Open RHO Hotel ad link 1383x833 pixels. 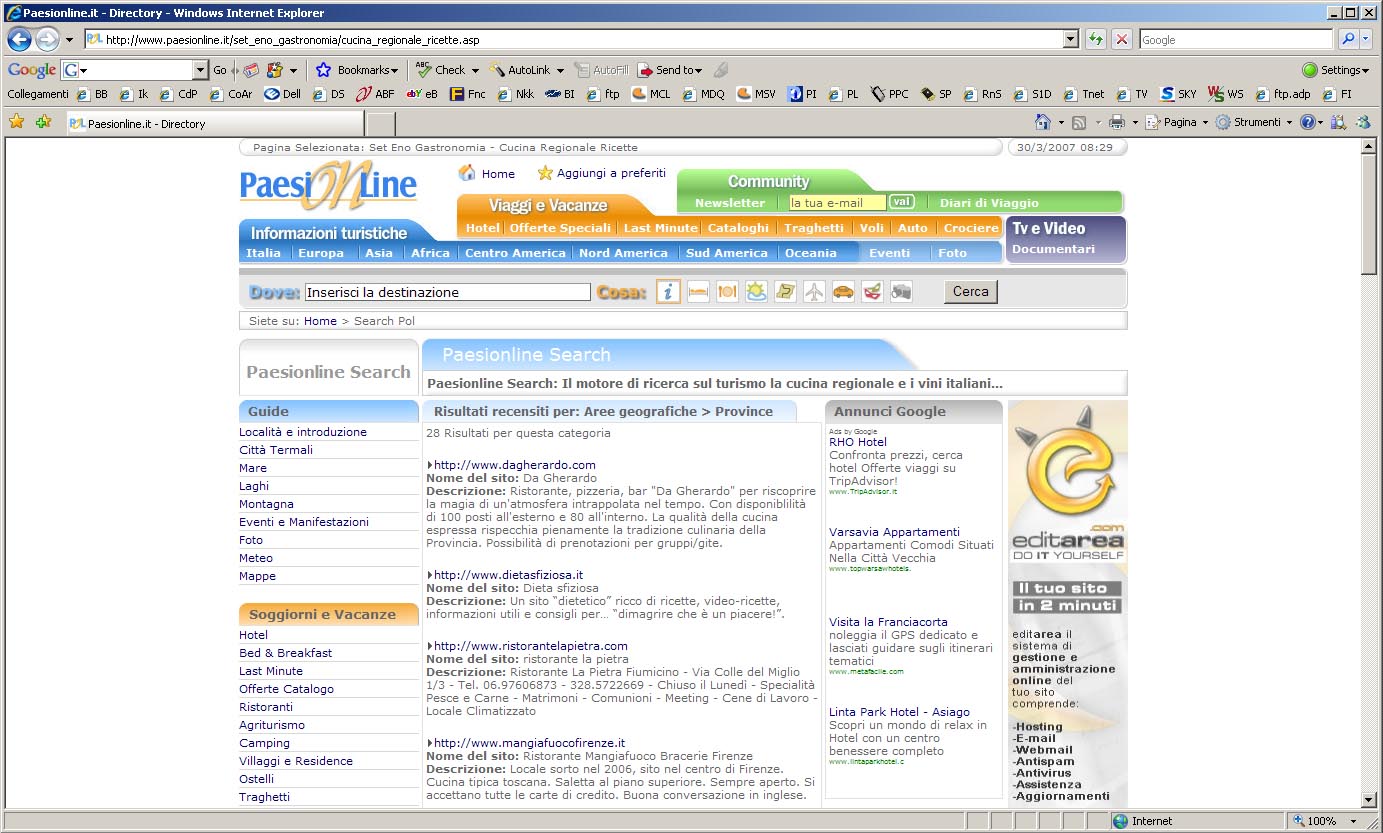pyautogui.click(x=858, y=442)
